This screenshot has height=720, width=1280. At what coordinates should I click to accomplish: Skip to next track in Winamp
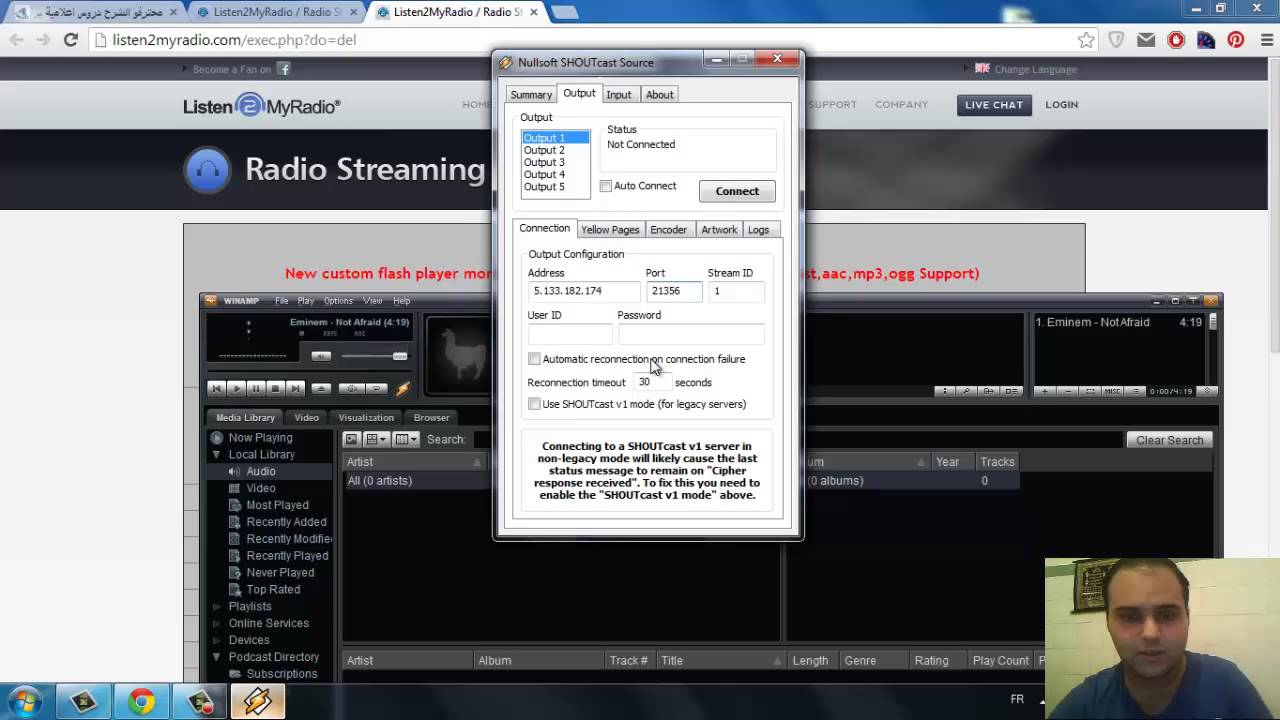[x=296, y=388]
